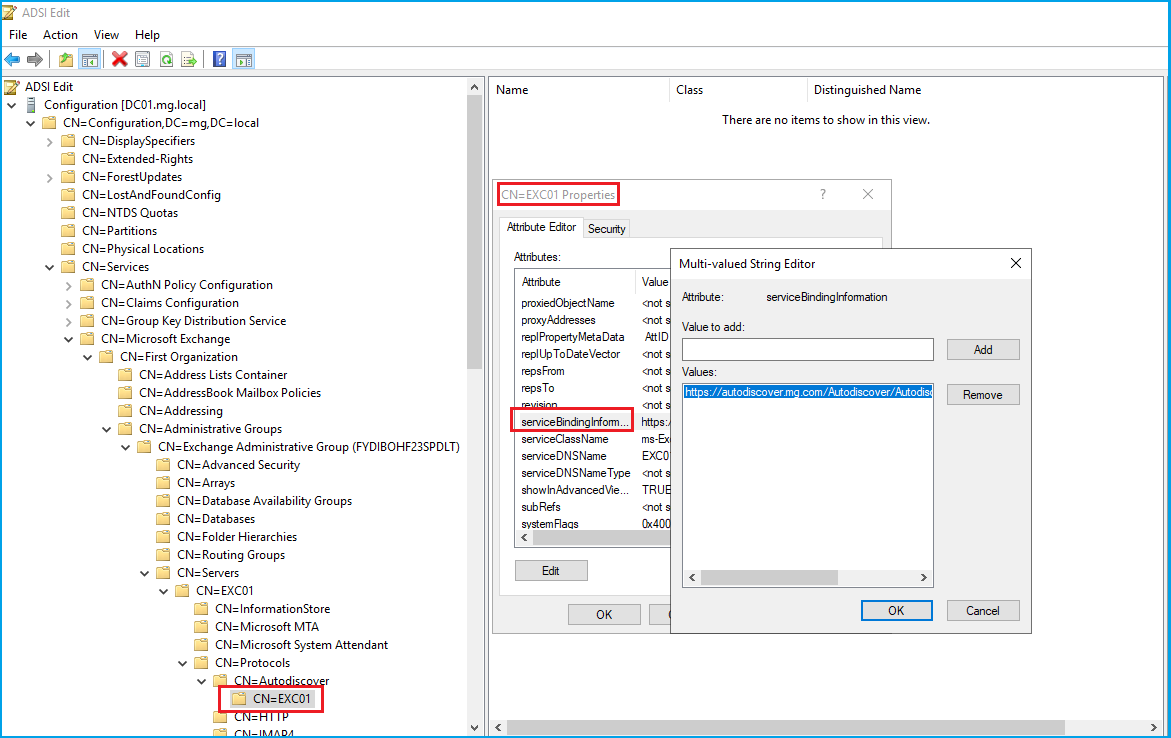Image resolution: width=1171 pixels, height=738 pixels.
Task: Open Properties via toolbar icon
Action: 143,60
